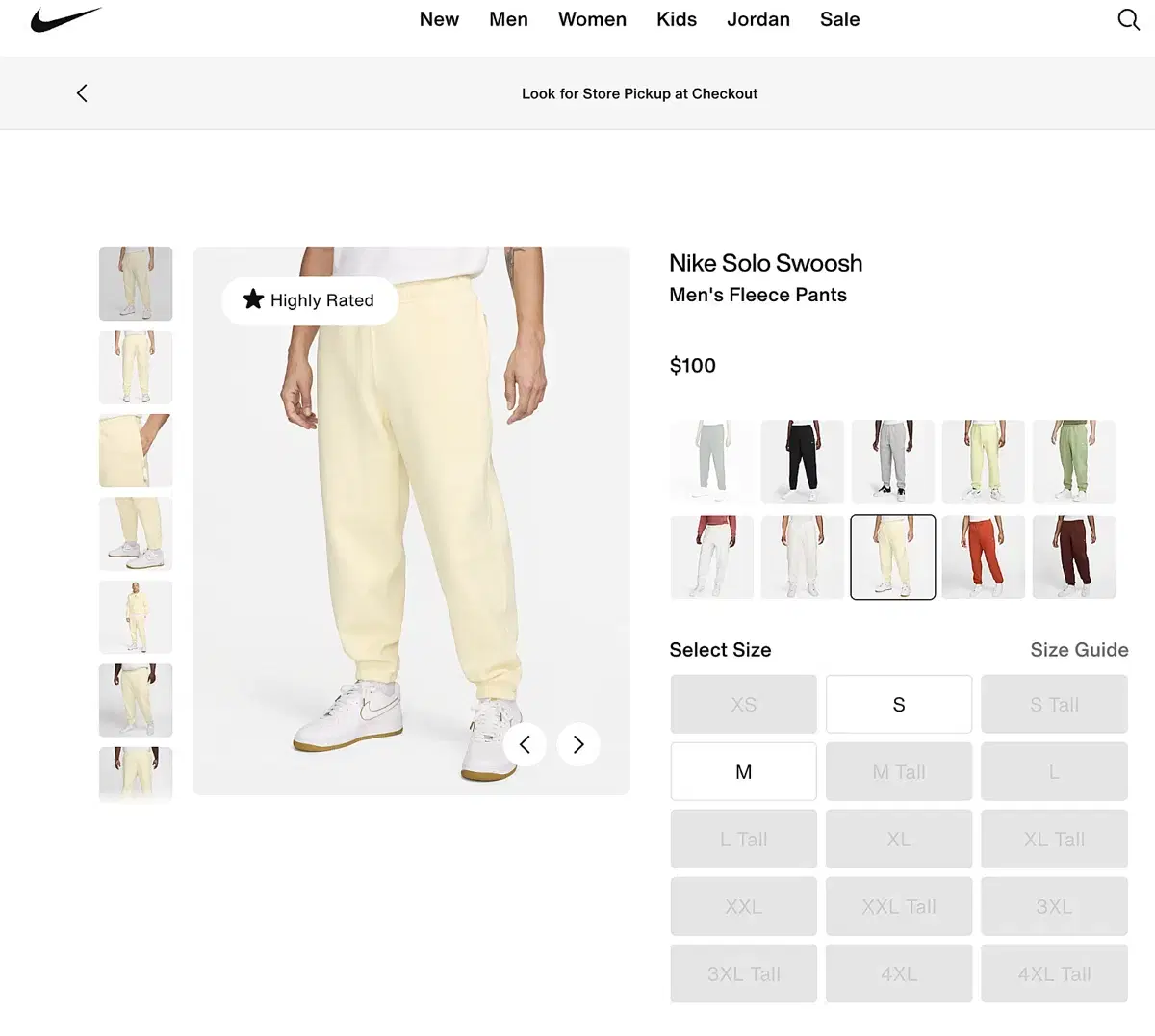Open the search magnifier icon

1128,19
